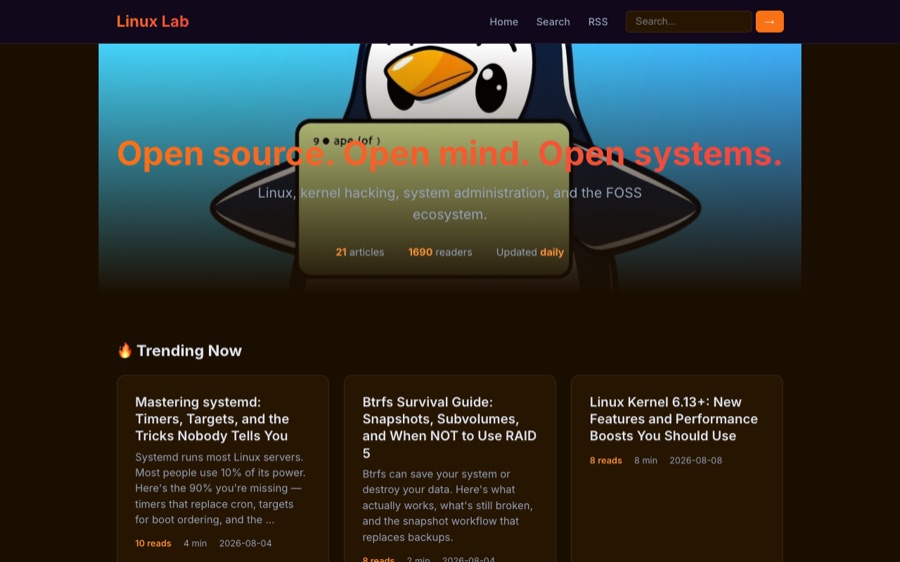The image size is (900, 562).
Task: Click the '4 min' read time on systemd card
Action: click(x=195, y=543)
